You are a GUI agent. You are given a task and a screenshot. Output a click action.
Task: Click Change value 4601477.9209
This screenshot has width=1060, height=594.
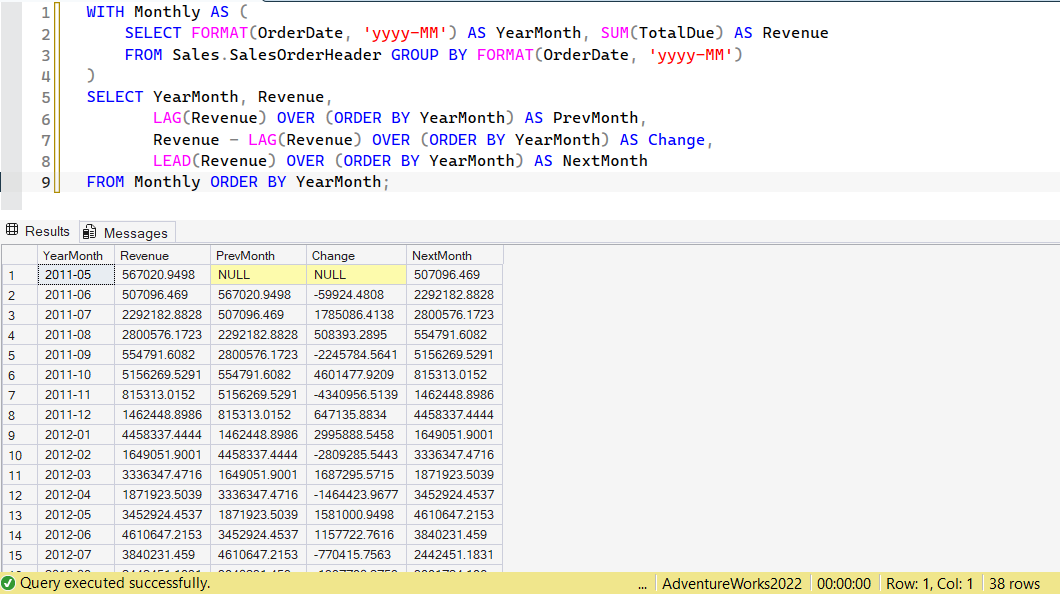[x=357, y=374]
